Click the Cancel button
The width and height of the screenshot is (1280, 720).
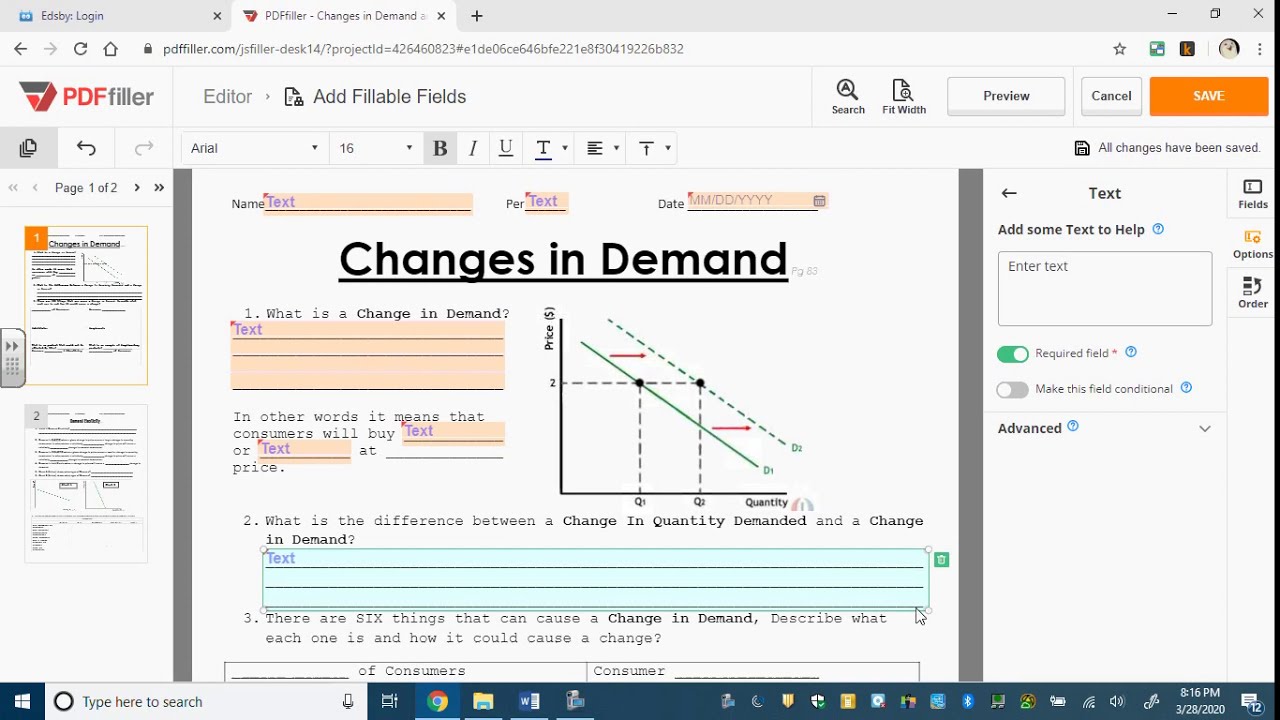[1111, 96]
